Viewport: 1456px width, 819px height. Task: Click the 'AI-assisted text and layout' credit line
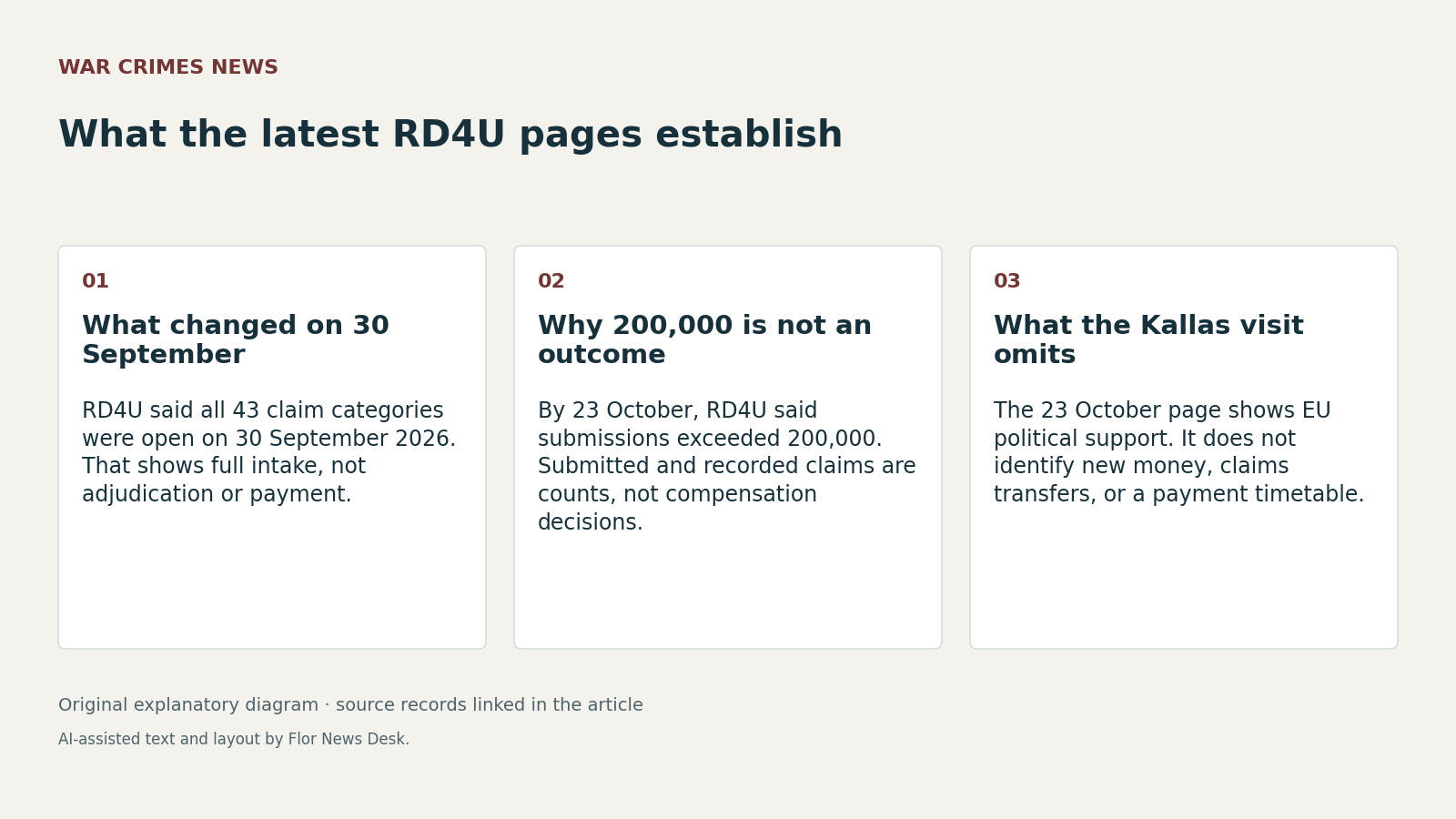234,740
